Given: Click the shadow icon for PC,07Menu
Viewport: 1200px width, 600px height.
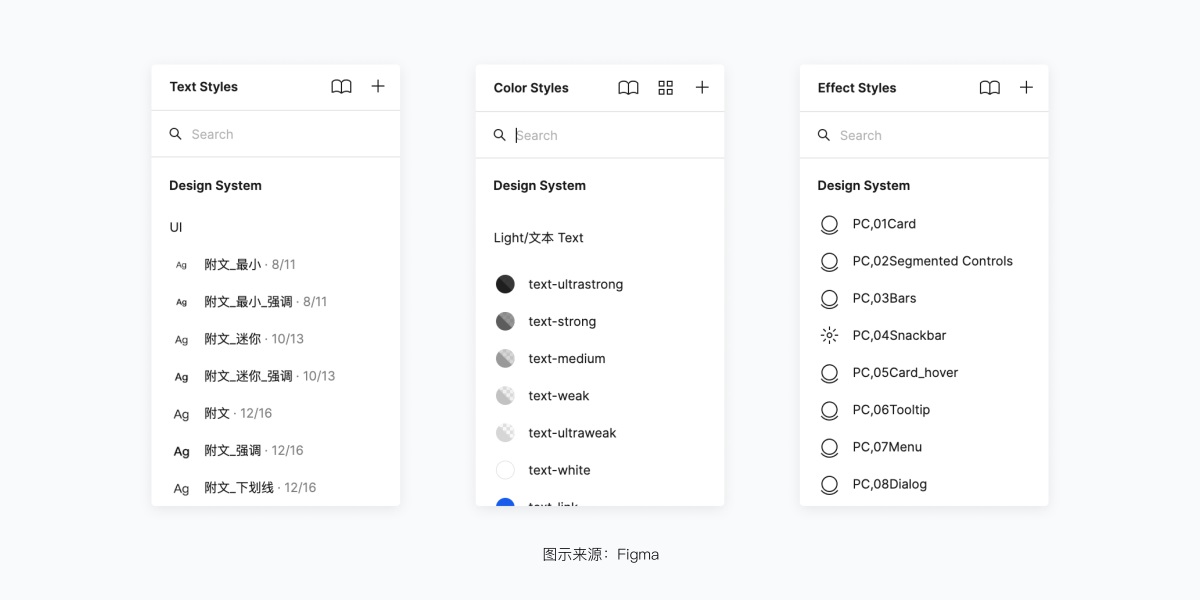Looking at the screenshot, I should coord(829,447).
